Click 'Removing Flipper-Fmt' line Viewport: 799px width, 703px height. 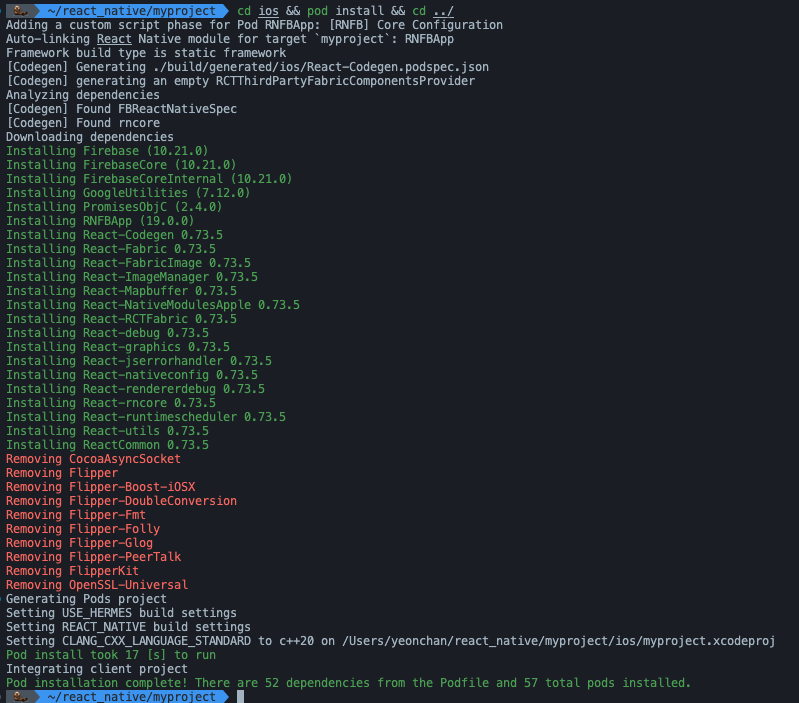76,516
